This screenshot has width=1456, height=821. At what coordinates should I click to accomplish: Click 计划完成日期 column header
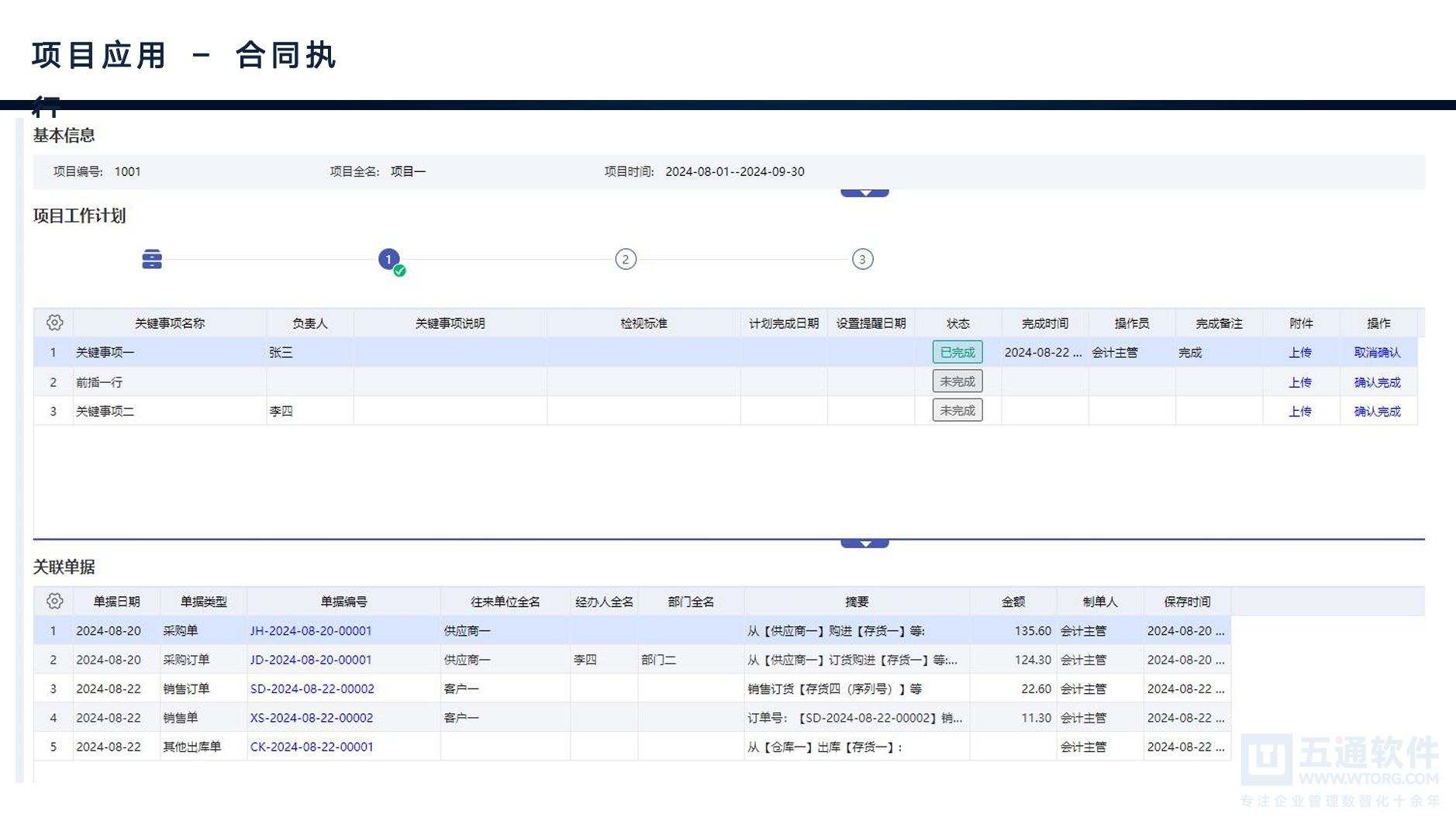pos(784,323)
